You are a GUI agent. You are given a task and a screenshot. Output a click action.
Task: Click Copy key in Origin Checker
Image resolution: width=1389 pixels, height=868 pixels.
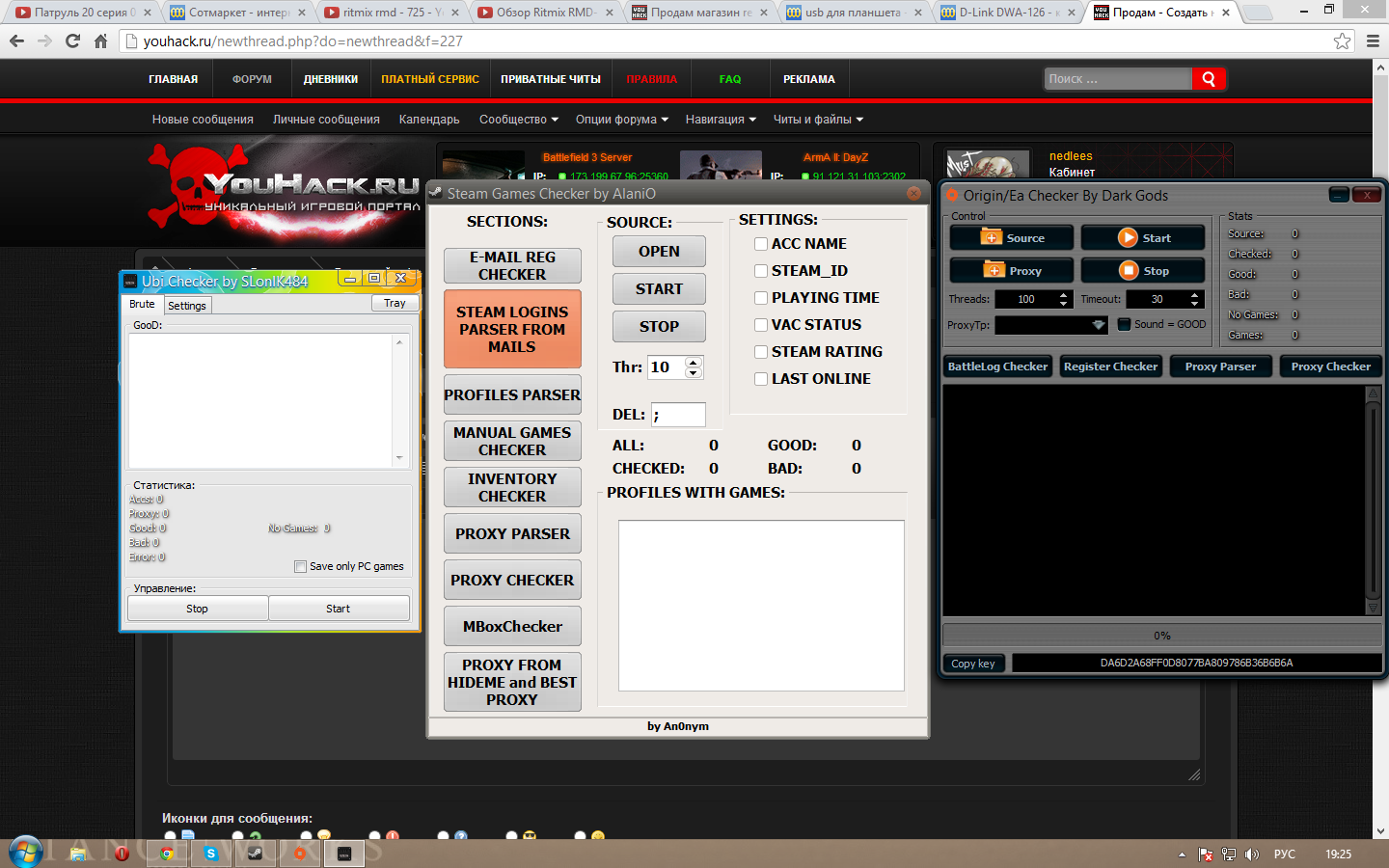[973, 664]
